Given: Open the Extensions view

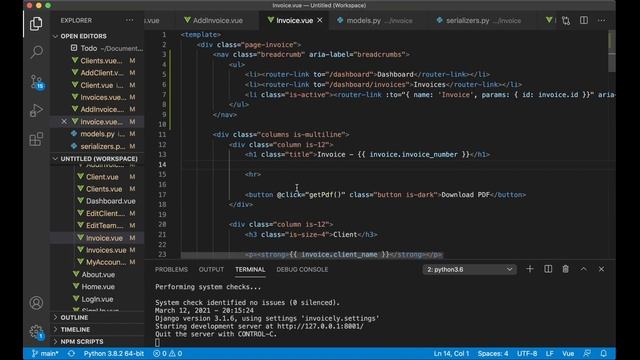Looking at the screenshot, I should point(36,139).
